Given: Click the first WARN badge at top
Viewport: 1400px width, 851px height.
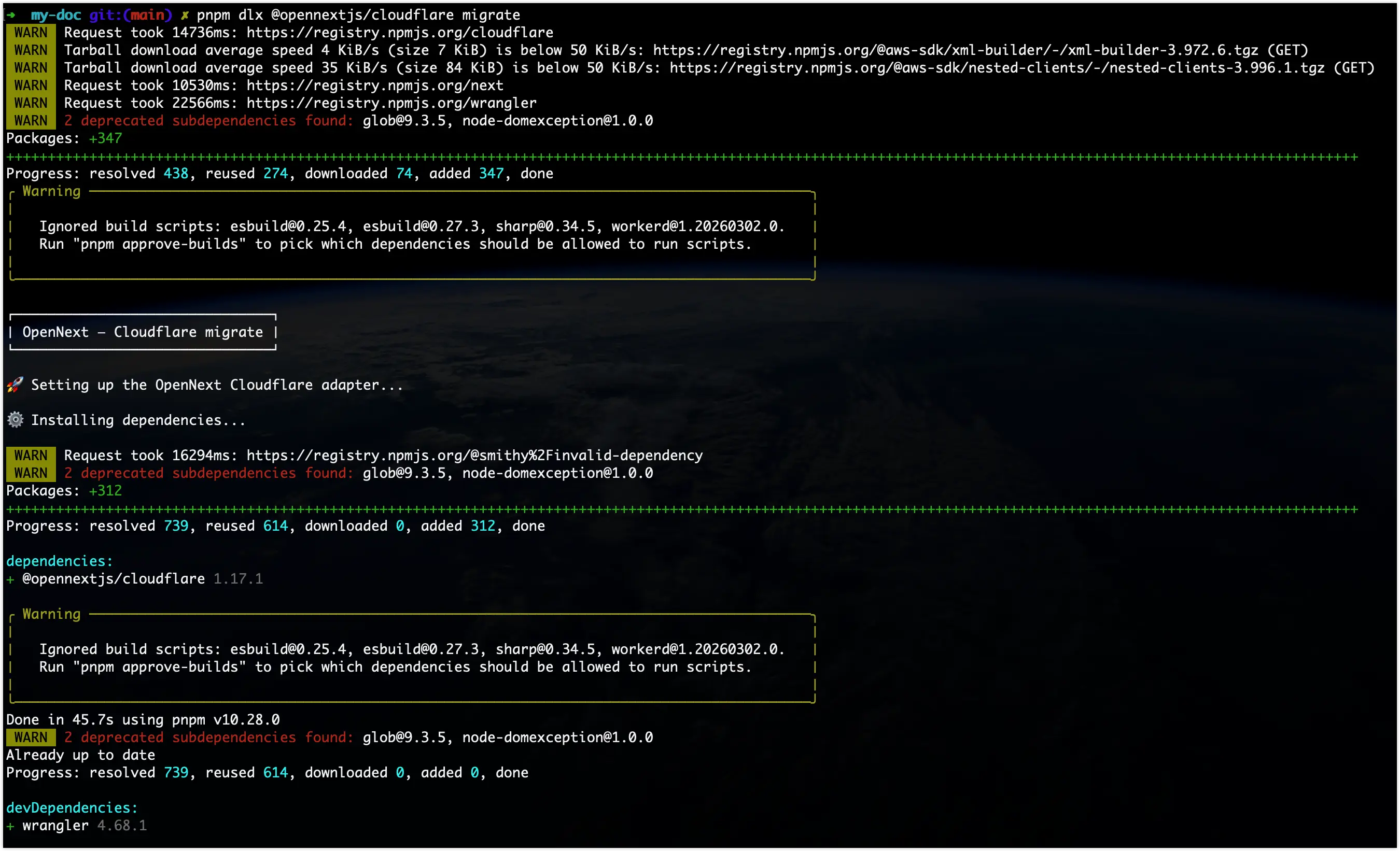Looking at the screenshot, I should pyautogui.click(x=31, y=33).
